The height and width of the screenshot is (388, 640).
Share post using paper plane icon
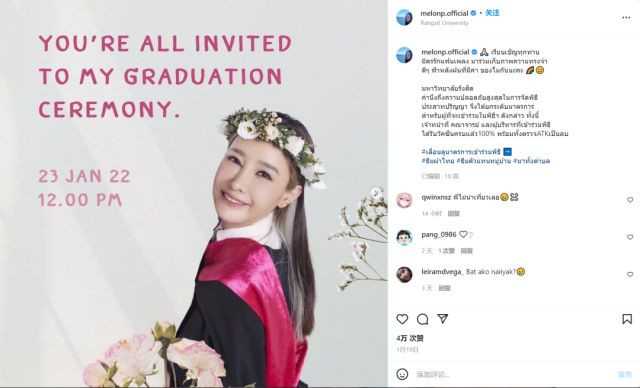click(x=443, y=319)
